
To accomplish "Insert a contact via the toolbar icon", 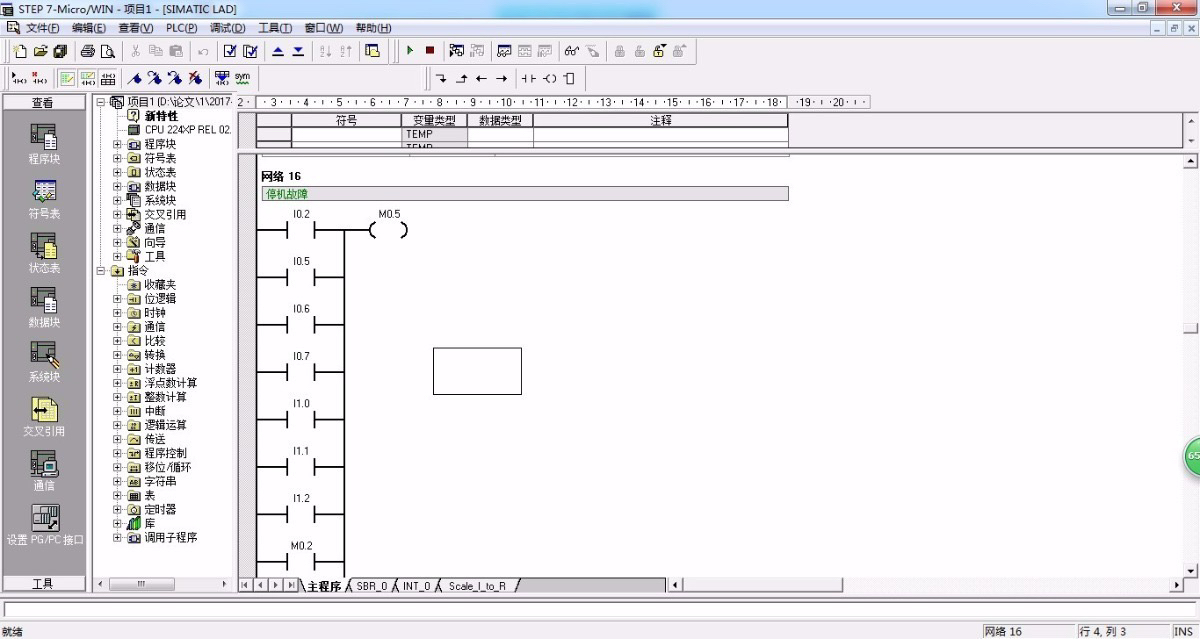I will click(529, 78).
